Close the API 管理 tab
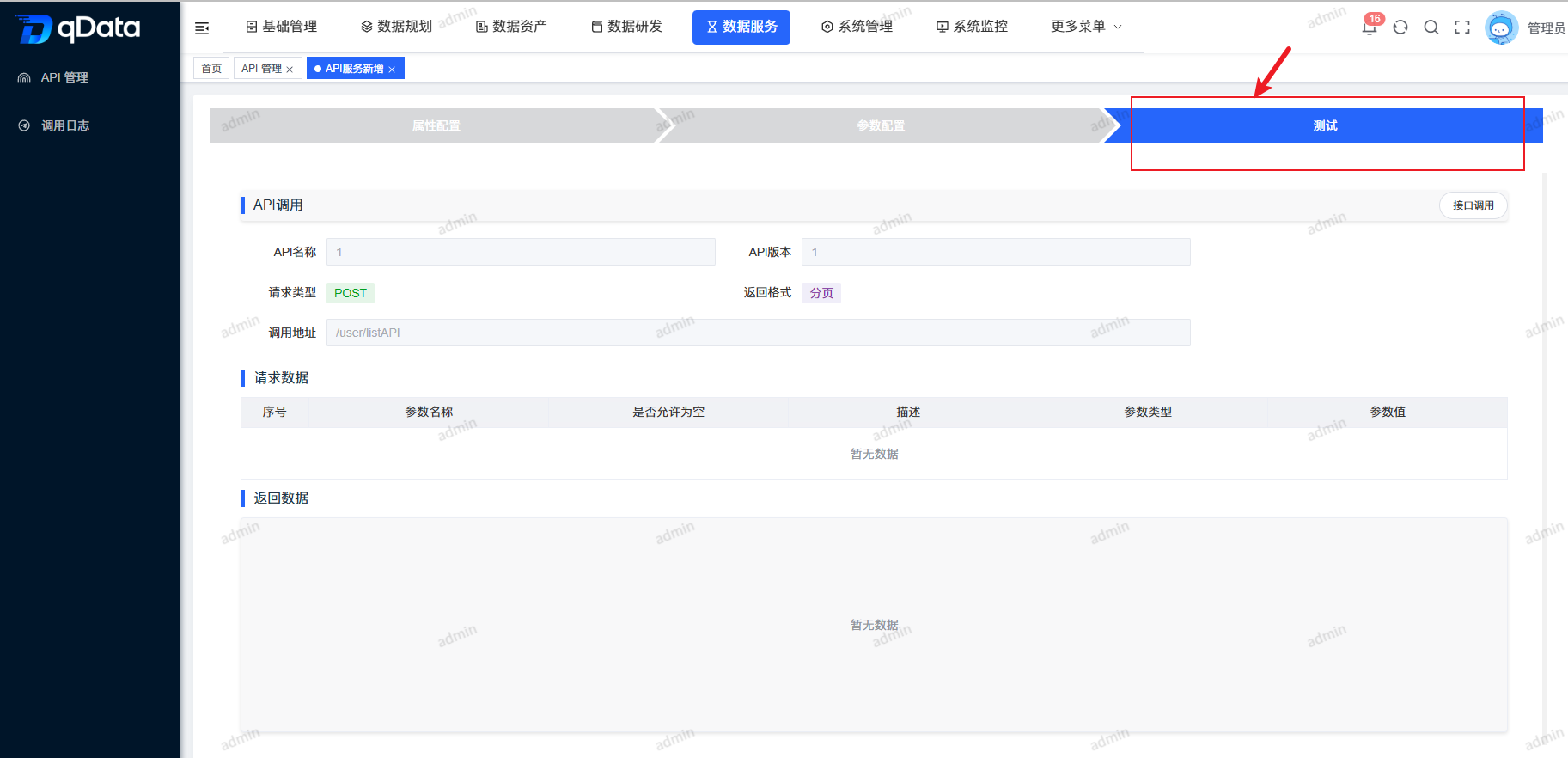This screenshot has width=1568, height=758. pyautogui.click(x=290, y=70)
